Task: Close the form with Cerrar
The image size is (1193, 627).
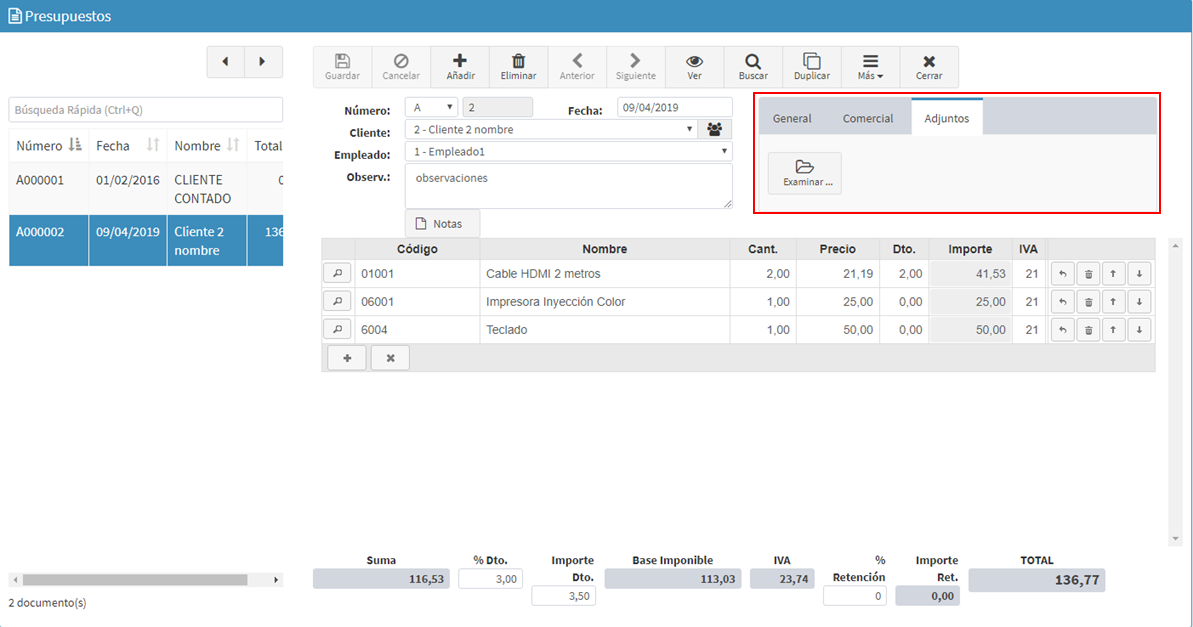Action: [929, 67]
